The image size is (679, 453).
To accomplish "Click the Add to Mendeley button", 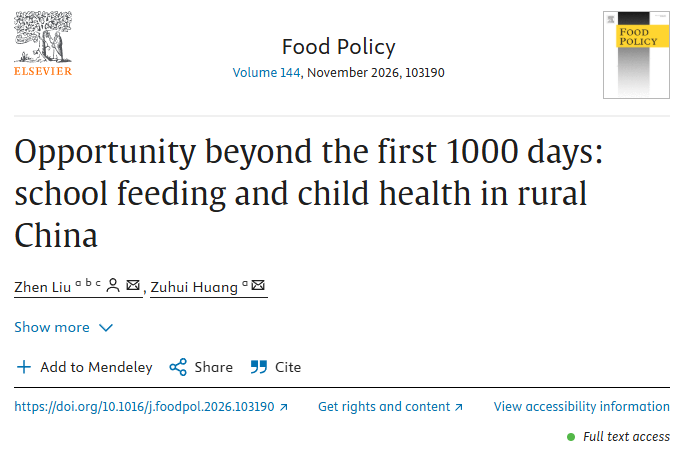I will [84, 367].
